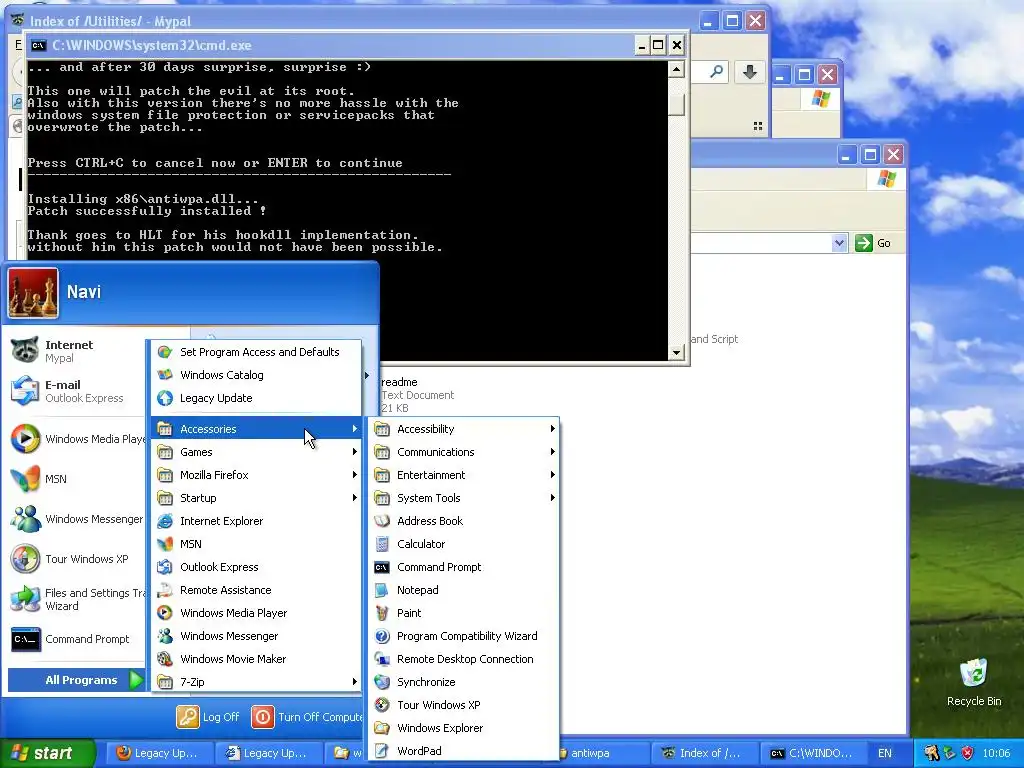
Task: Open the pinned E-mail Outlook Express item
Action: coord(76,391)
